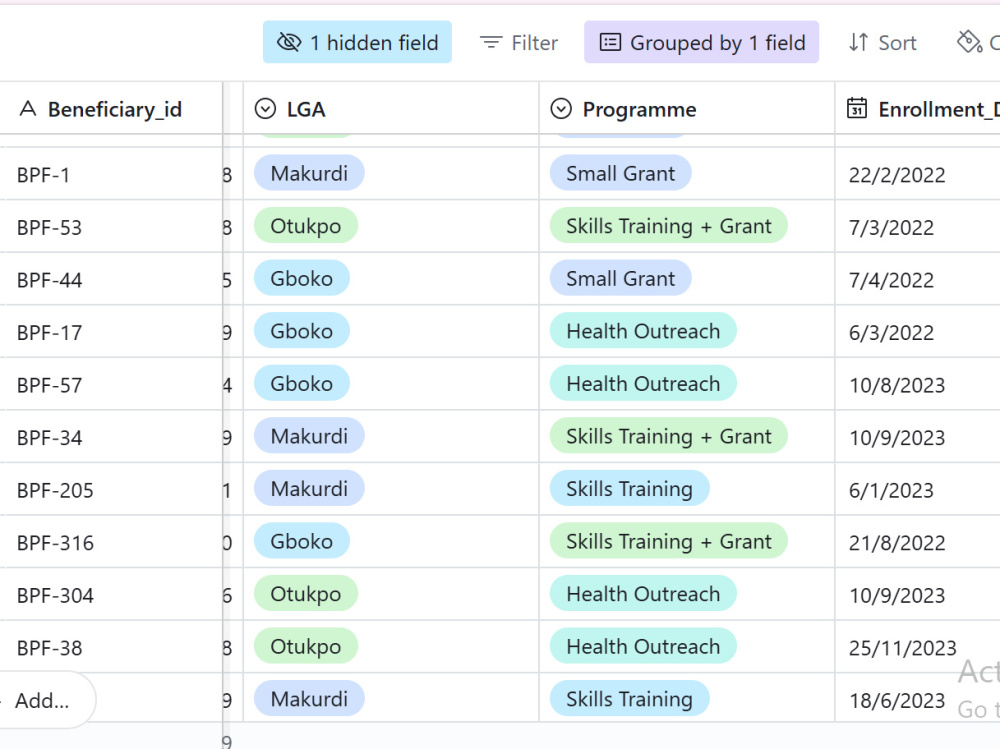Viewport: 1000px width, 749px height.
Task: Click Health Outreach tag in BPF-17 row
Action: pos(643,330)
